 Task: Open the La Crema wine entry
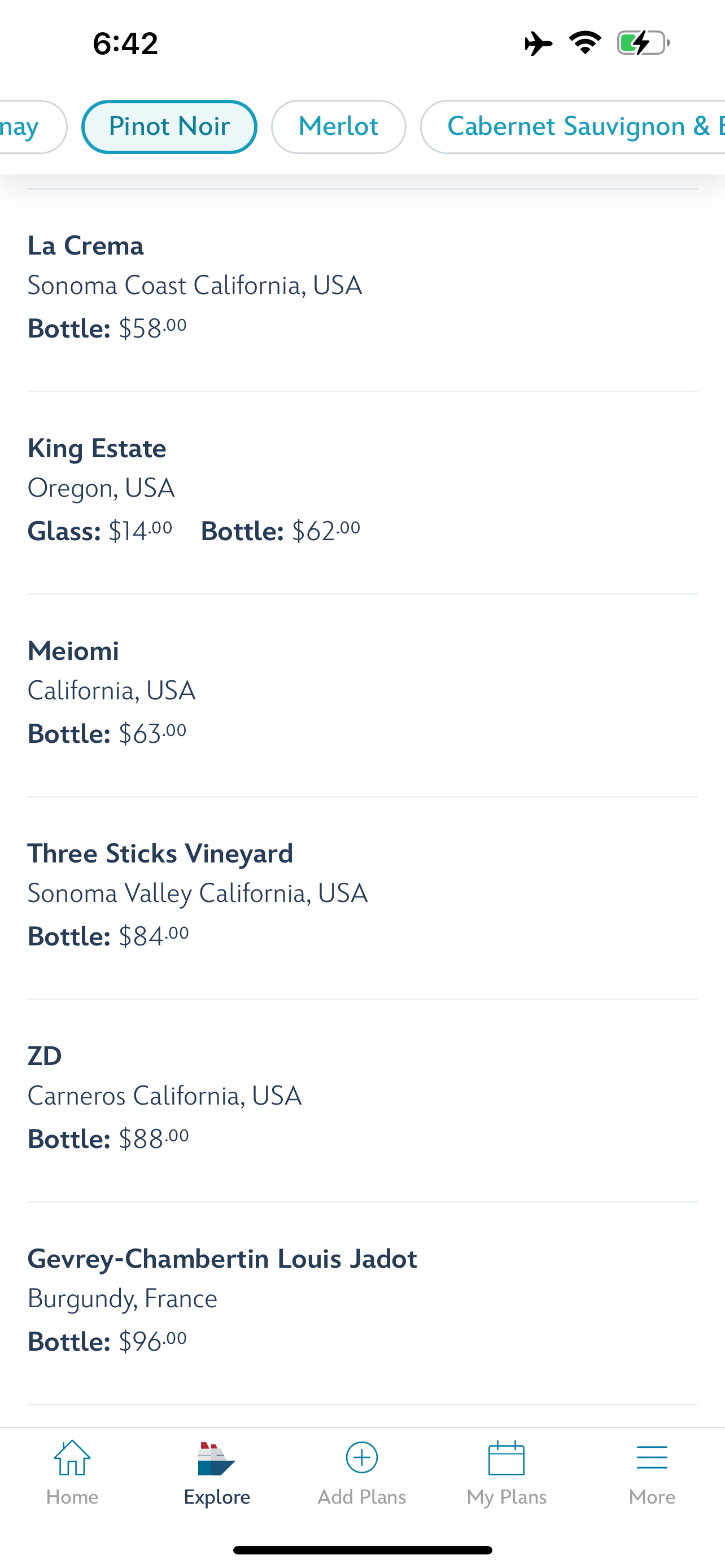coord(195,286)
